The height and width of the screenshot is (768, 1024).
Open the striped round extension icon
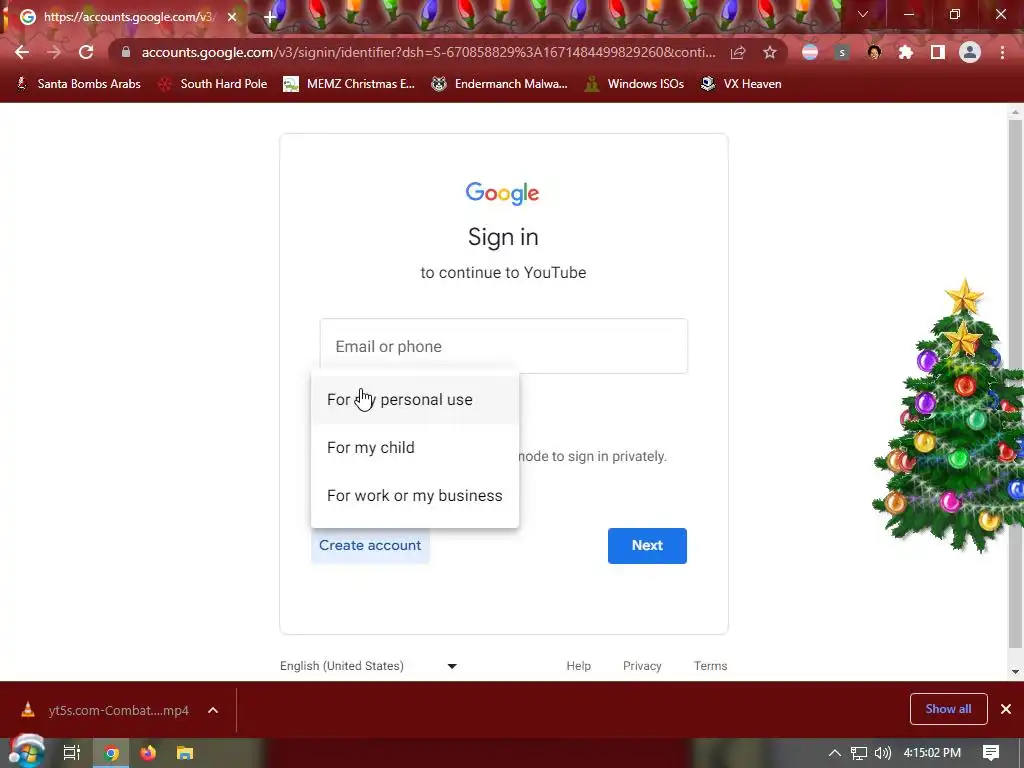pos(810,52)
